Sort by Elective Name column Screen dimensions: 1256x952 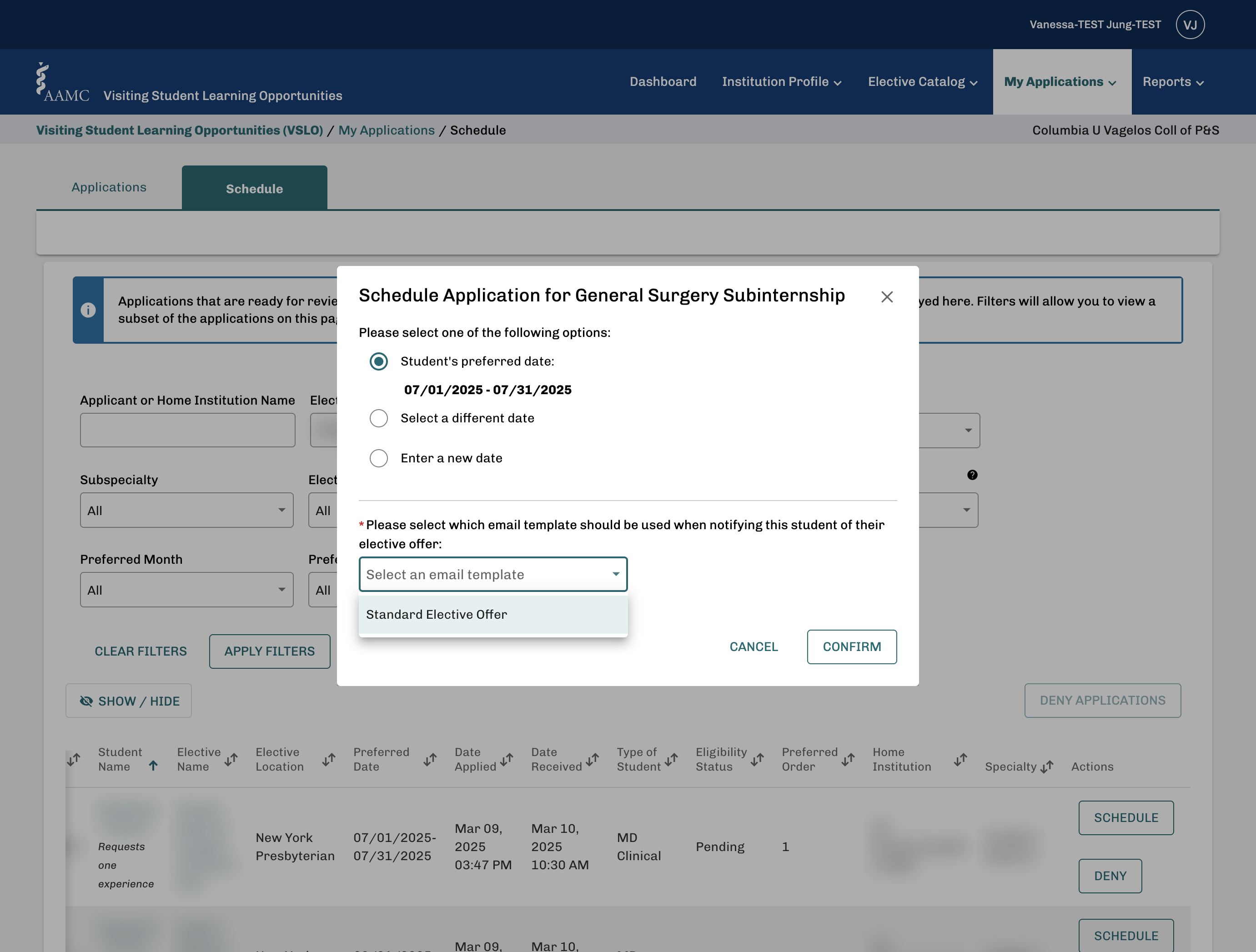231,759
